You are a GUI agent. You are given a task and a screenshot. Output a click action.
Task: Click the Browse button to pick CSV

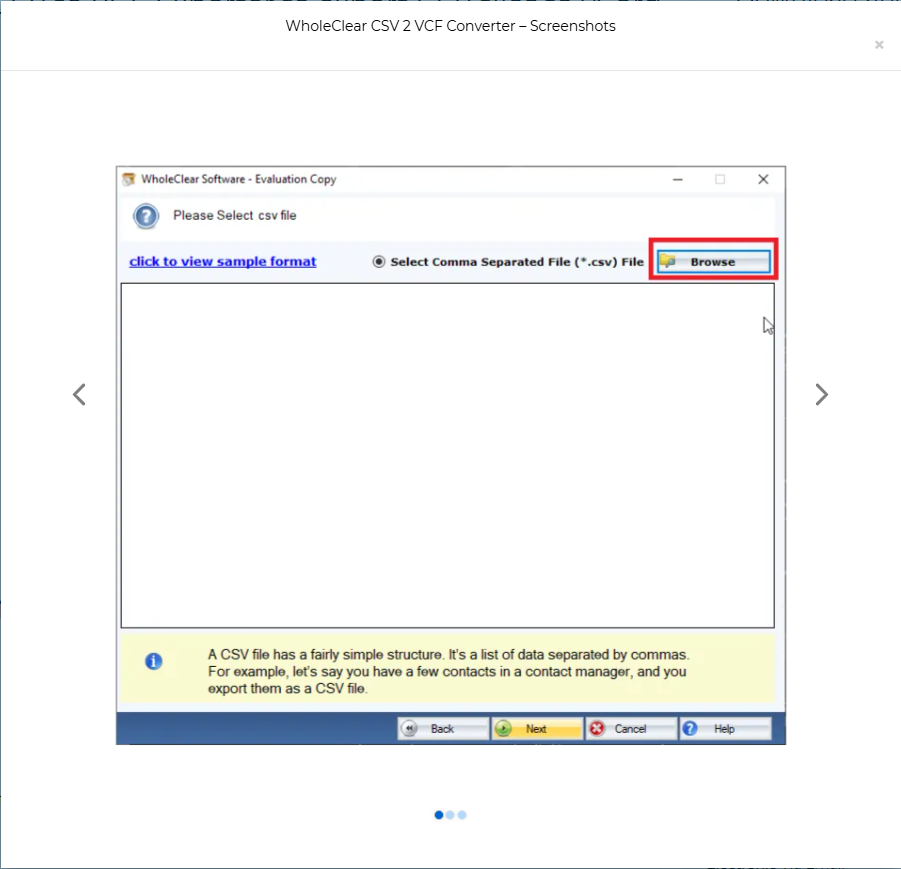(713, 262)
